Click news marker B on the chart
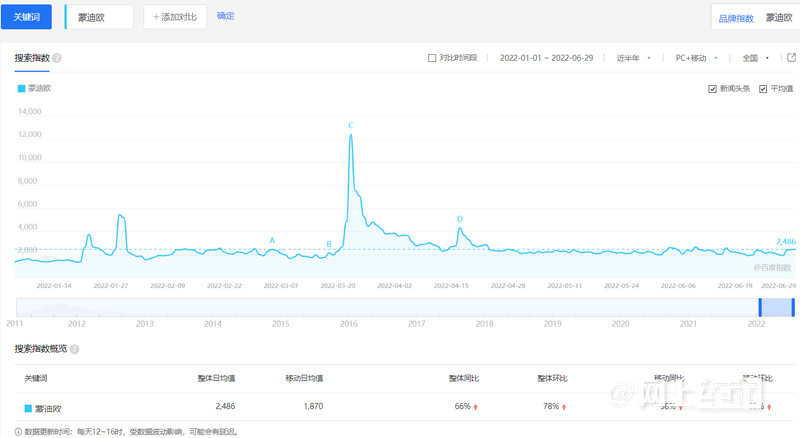The image size is (800, 438). tap(329, 244)
